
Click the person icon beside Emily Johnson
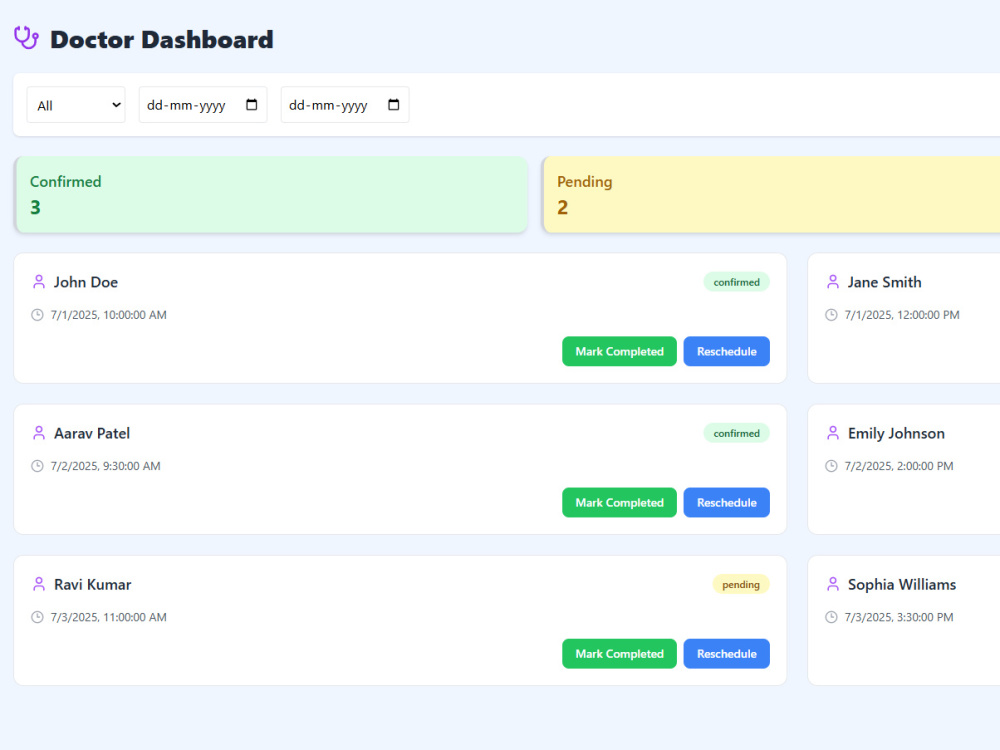click(x=833, y=433)
